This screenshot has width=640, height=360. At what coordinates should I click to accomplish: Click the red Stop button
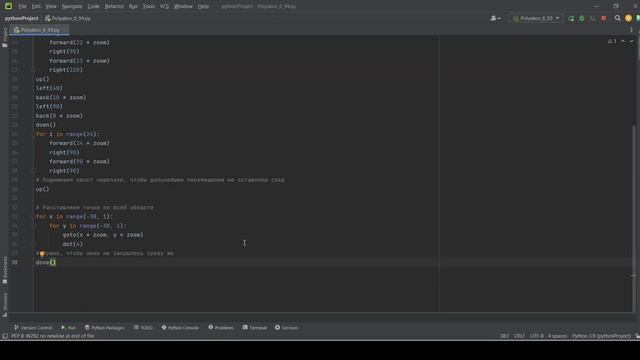[x=604, y=18]
